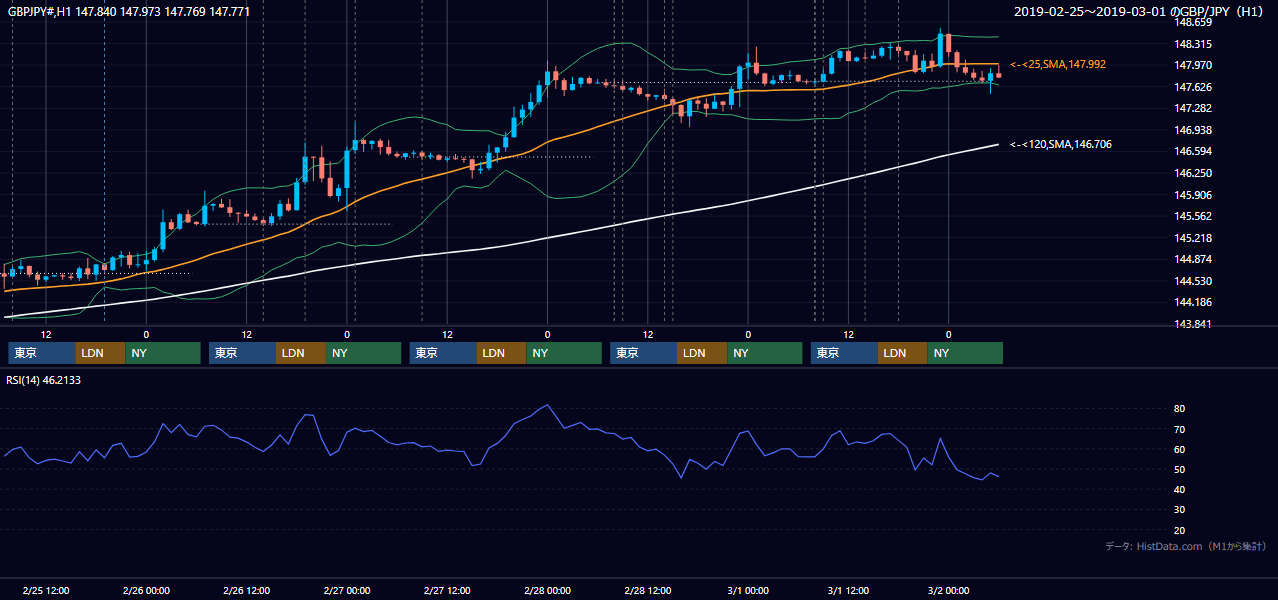This screenshot has height=600, width=1278.
Task: Click price axis value 147.970
Action: click(1194, 65)
